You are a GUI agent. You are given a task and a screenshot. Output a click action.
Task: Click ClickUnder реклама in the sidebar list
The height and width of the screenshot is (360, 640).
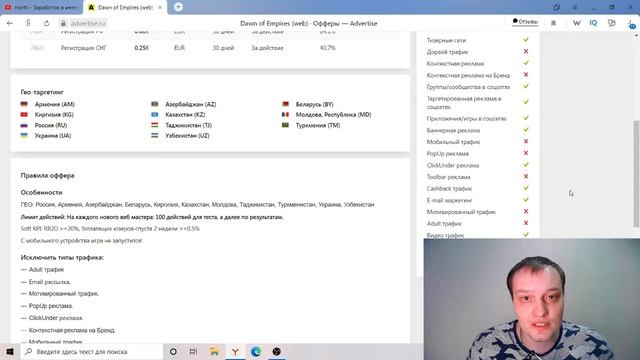click(x=453, y=165)
